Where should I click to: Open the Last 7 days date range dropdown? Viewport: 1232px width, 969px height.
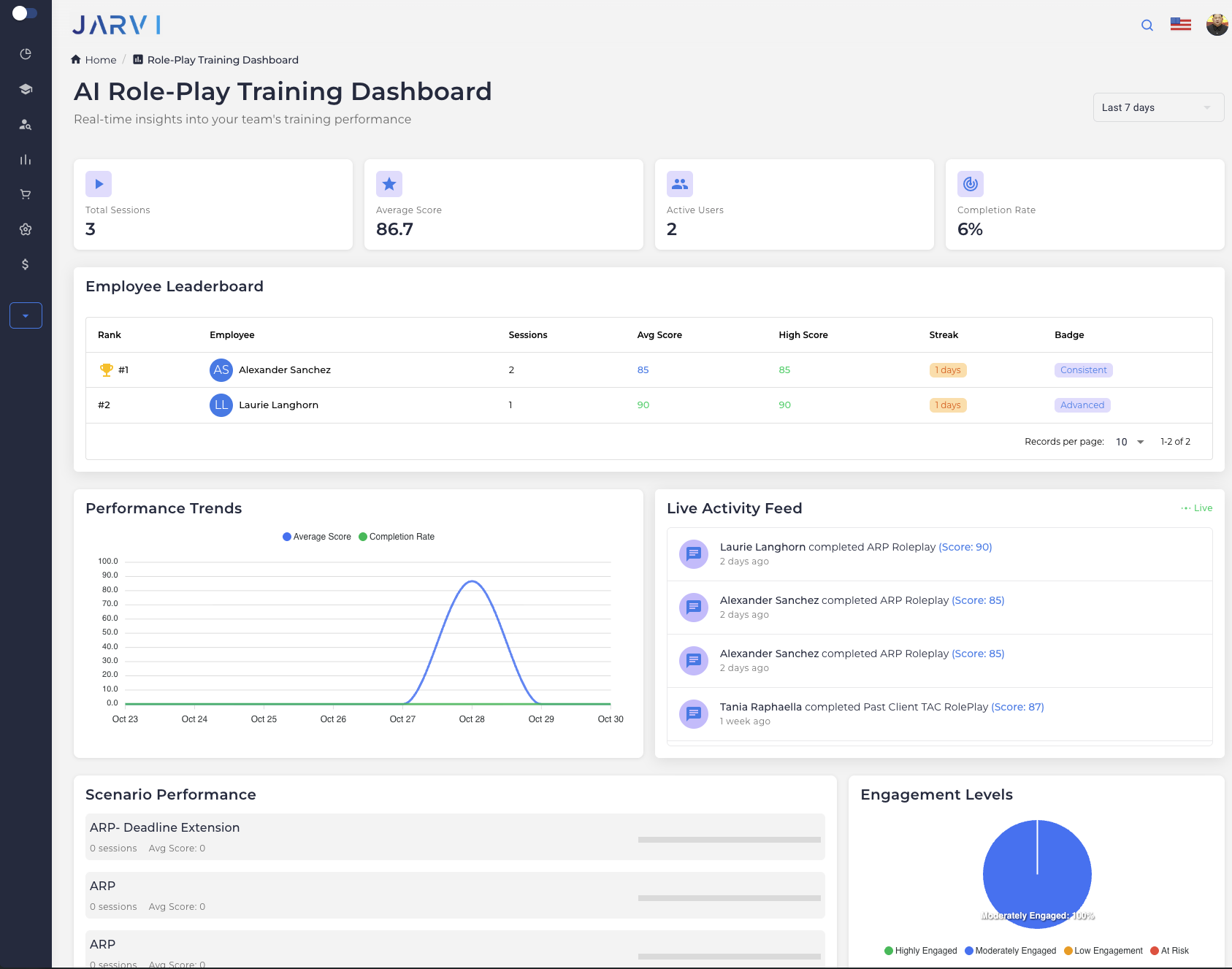pyautogui.click(x=1158, y=107)
